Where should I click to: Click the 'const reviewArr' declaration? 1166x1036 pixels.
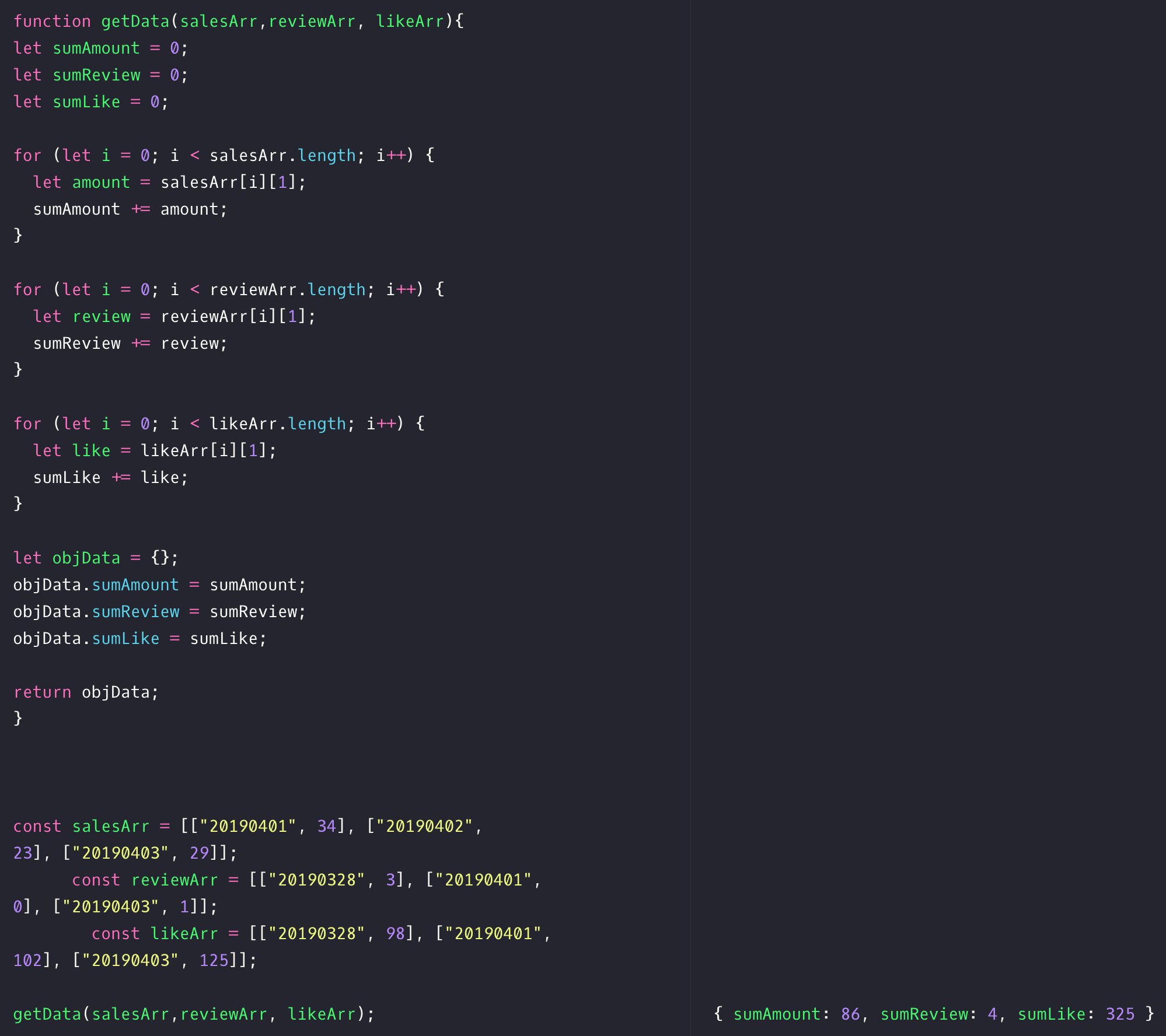click(278, 894)
